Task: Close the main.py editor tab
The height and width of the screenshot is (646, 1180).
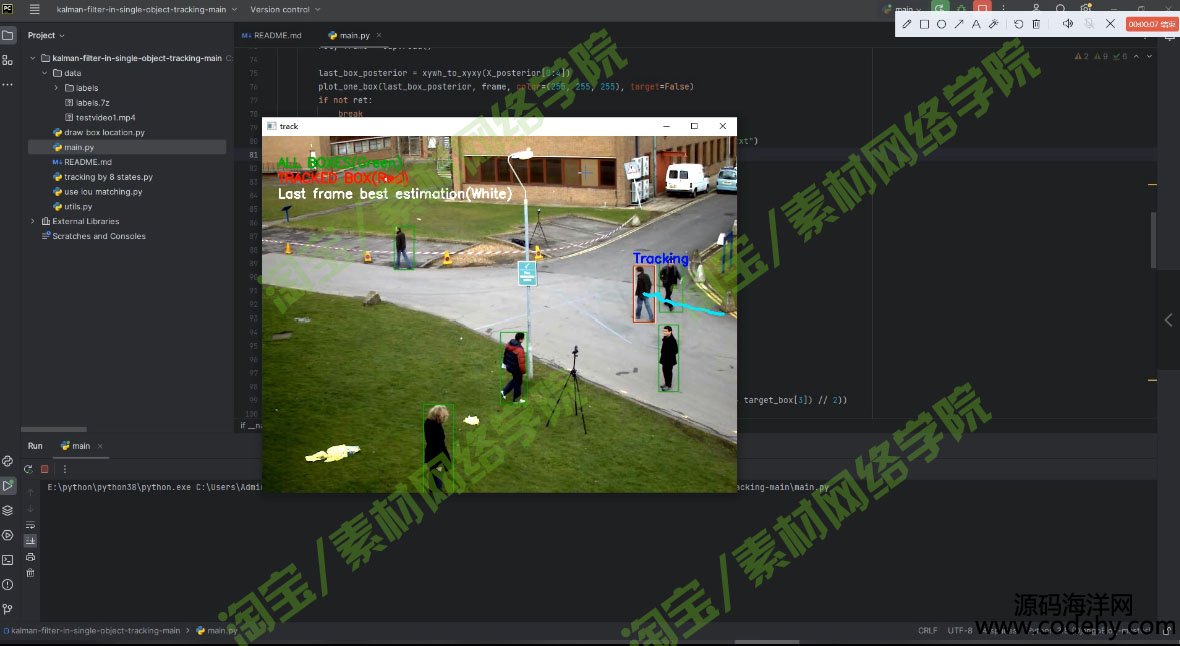Action: pos(379,35)
